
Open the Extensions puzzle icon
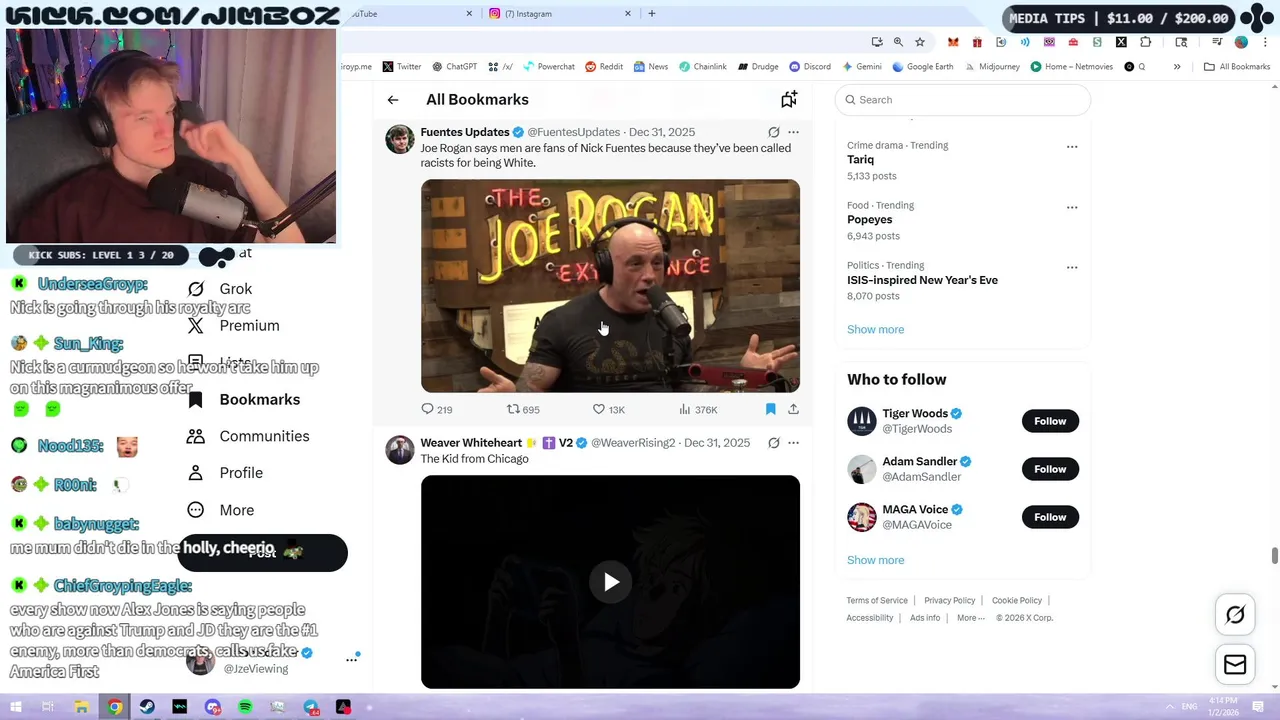(1146, 42)
